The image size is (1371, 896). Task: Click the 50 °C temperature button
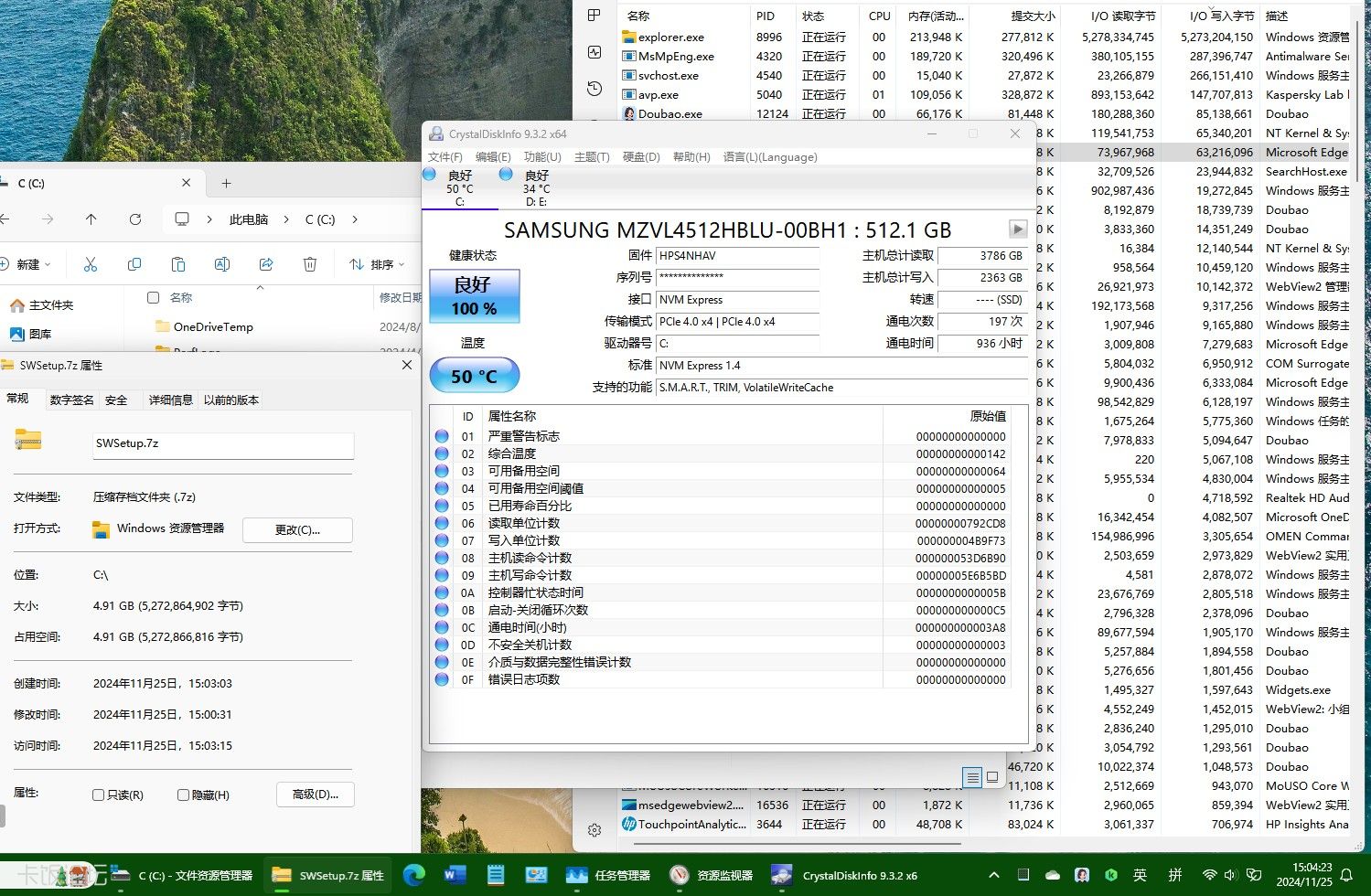click(475, 376)
